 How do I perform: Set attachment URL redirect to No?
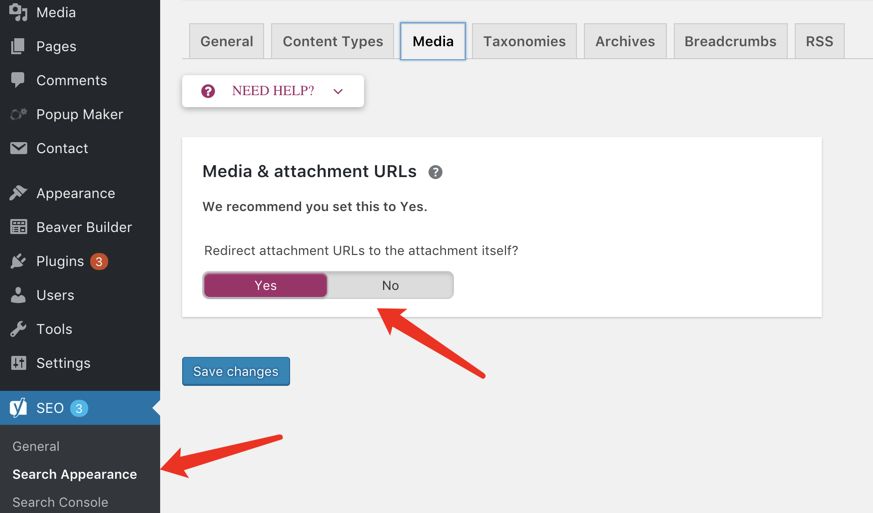[390, 285]
